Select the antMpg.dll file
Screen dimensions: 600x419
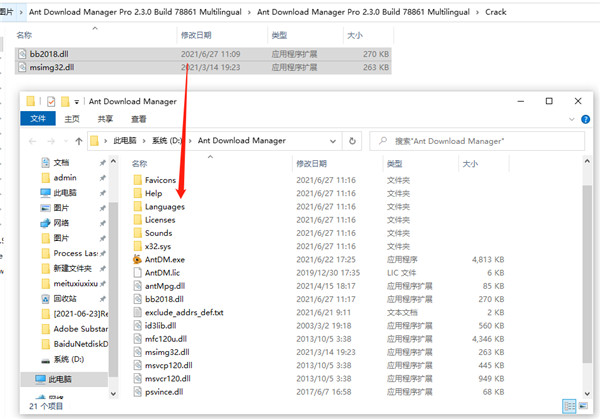coord(165,286)
